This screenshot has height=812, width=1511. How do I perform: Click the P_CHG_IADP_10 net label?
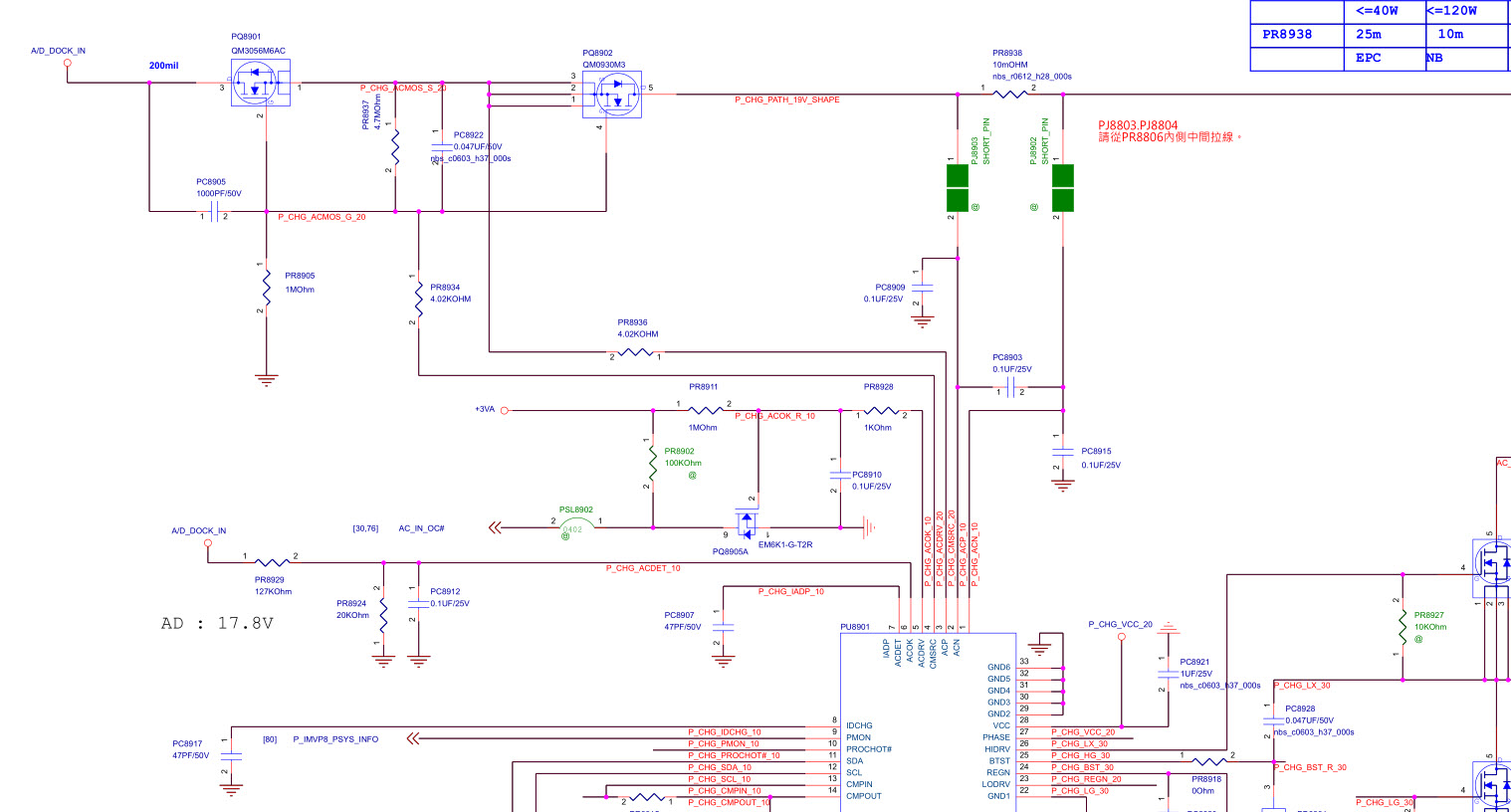tap(791, 591)
